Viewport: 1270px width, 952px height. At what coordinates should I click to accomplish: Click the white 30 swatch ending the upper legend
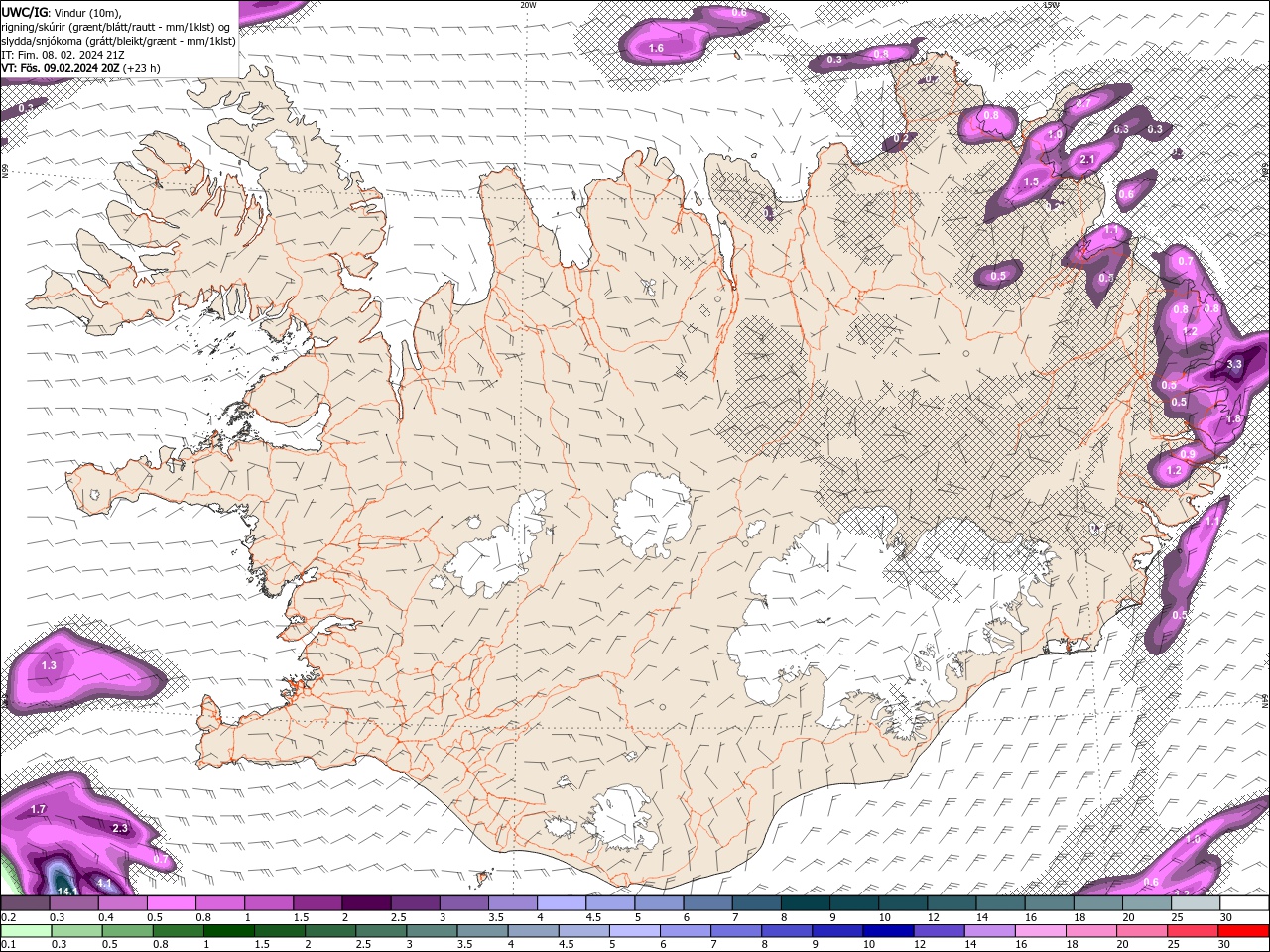point(1244,902)
